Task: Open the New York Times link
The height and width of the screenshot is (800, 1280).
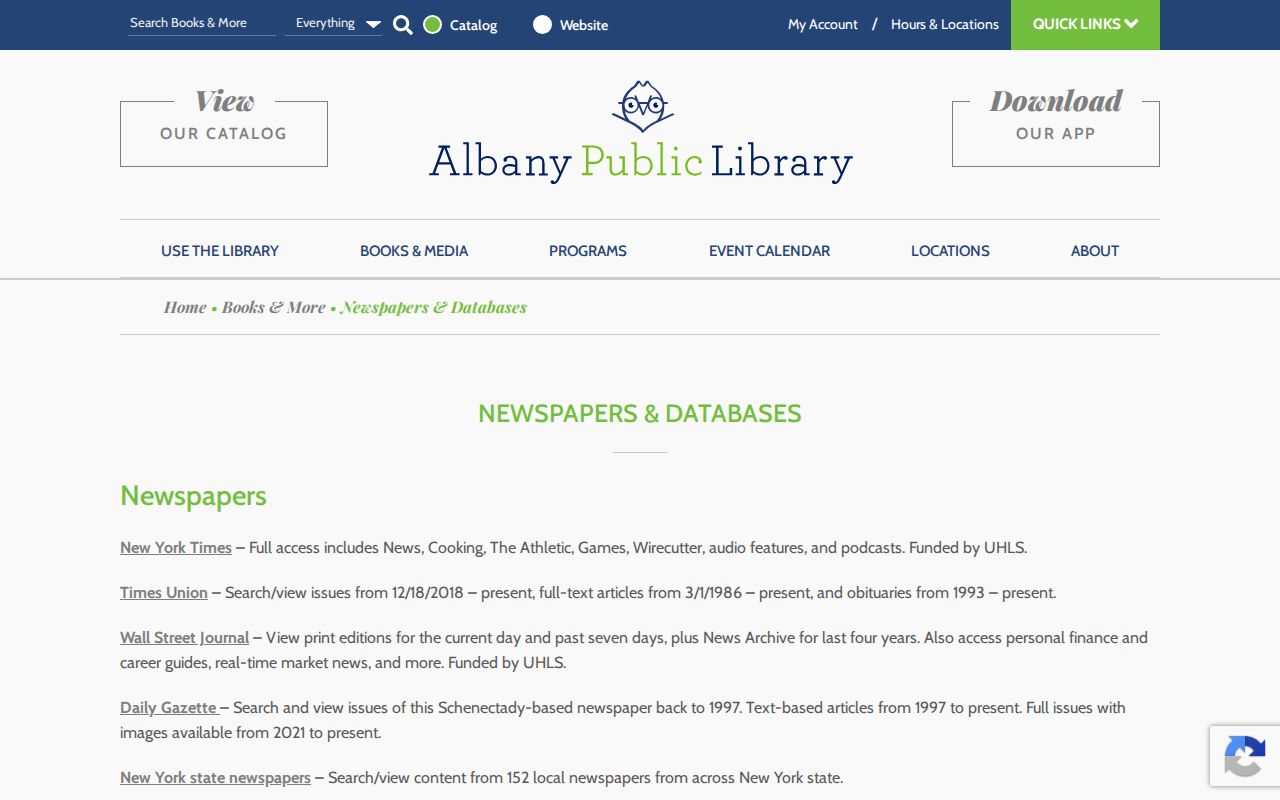Action: click(x=176, y=548)
